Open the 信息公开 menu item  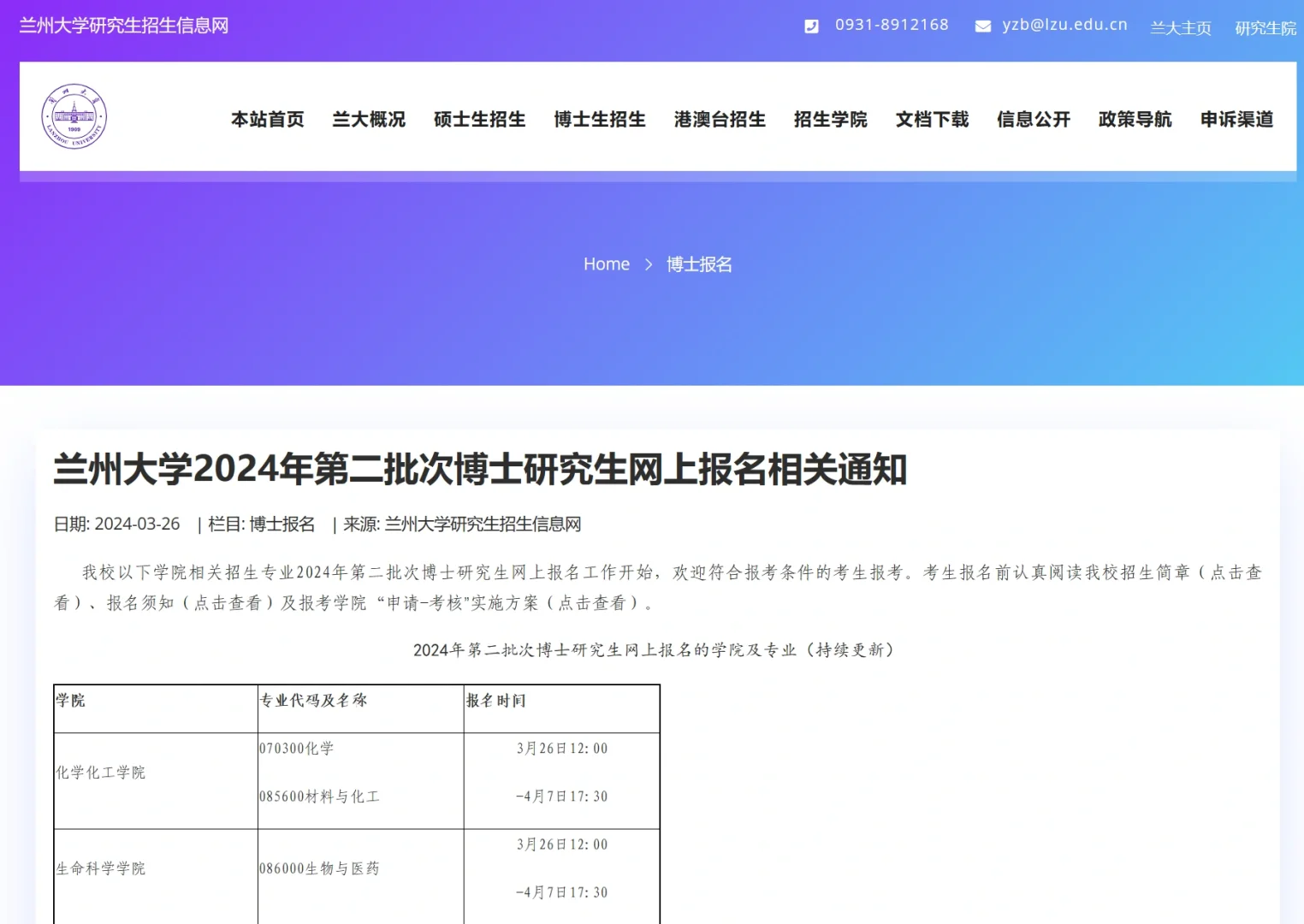(x=1034, y=119)
